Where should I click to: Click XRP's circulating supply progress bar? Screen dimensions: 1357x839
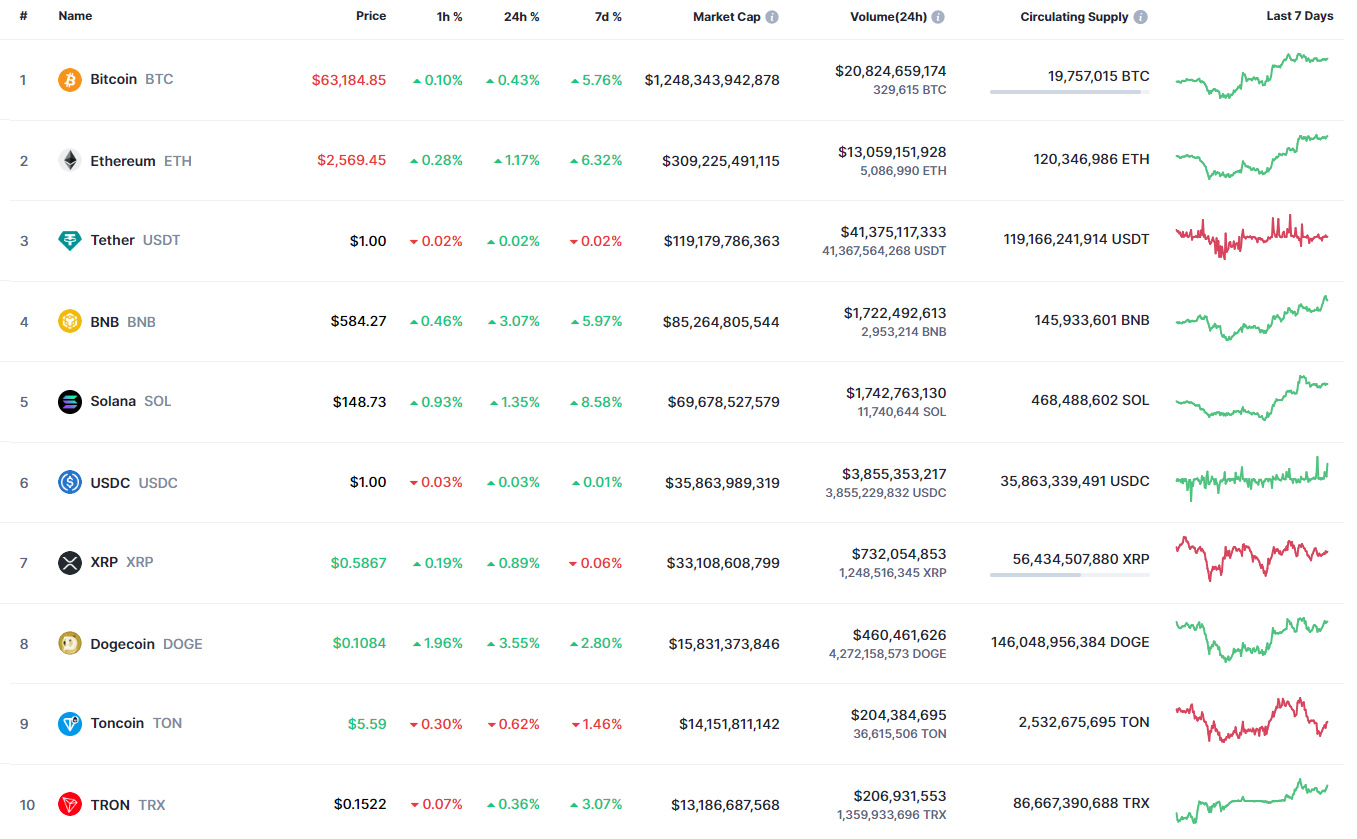pos(1069,575)
